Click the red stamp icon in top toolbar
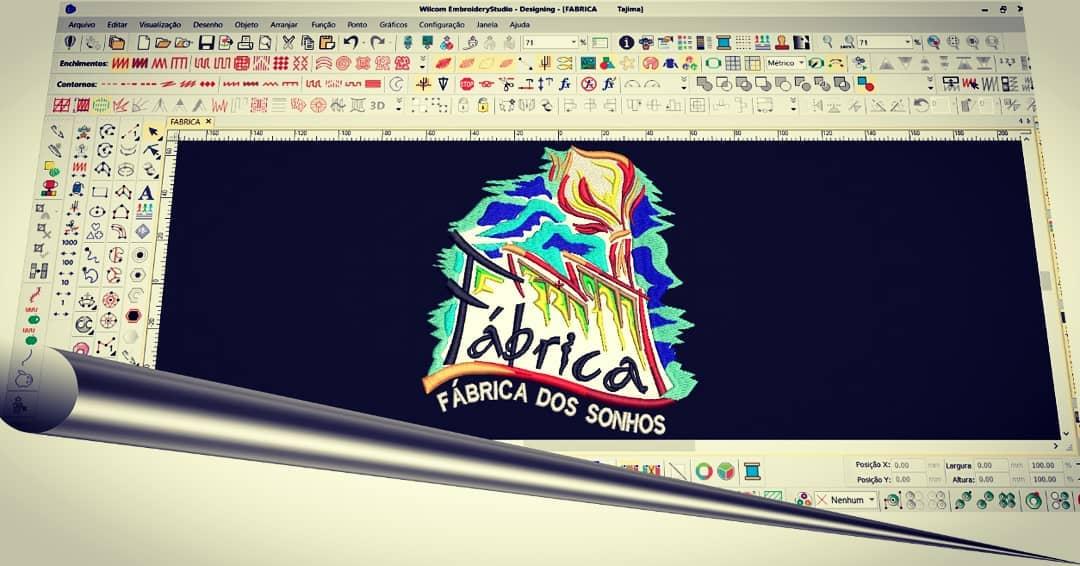Viewport: 1080px width, 566px height. click(782, 43)
